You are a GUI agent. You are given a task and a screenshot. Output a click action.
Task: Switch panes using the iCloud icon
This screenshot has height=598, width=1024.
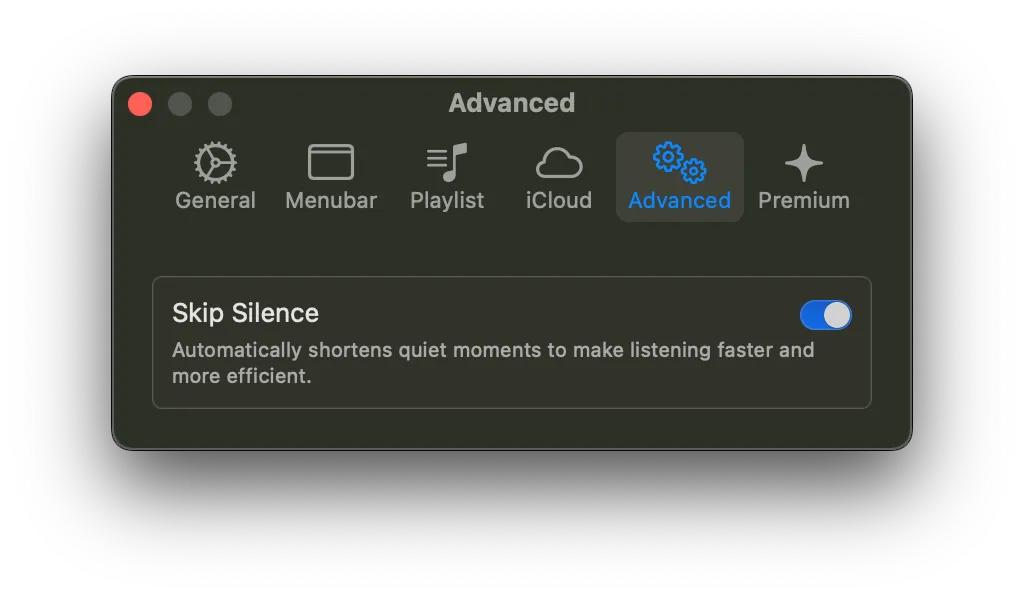coord(558,163)
